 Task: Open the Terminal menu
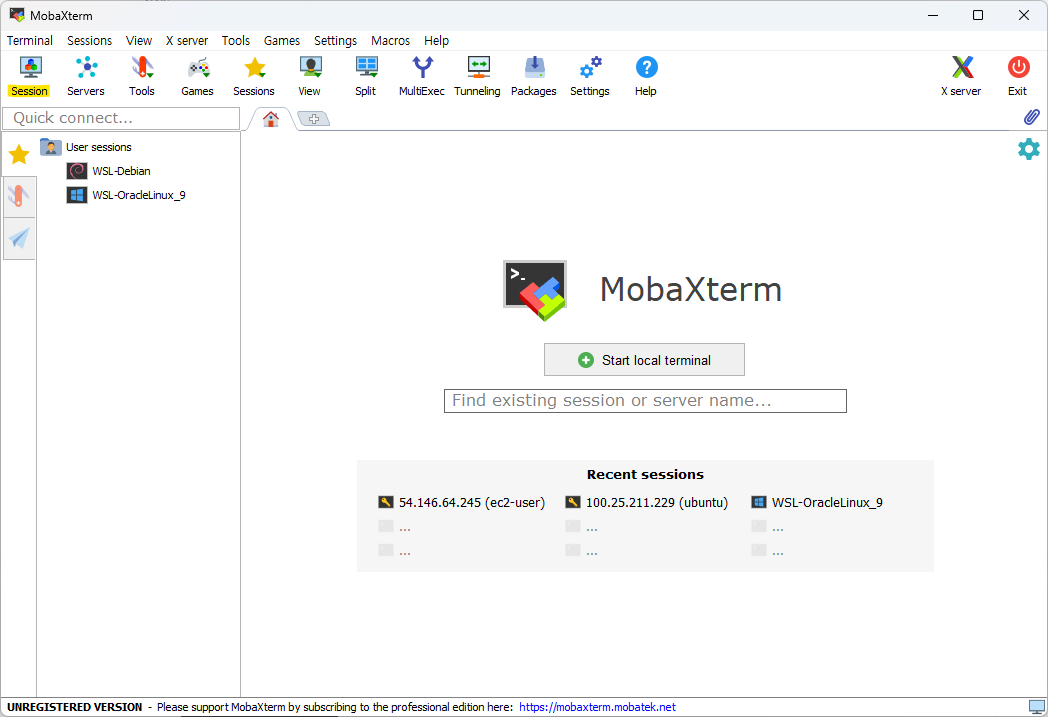pyautogui.click(x=29, y=41)
